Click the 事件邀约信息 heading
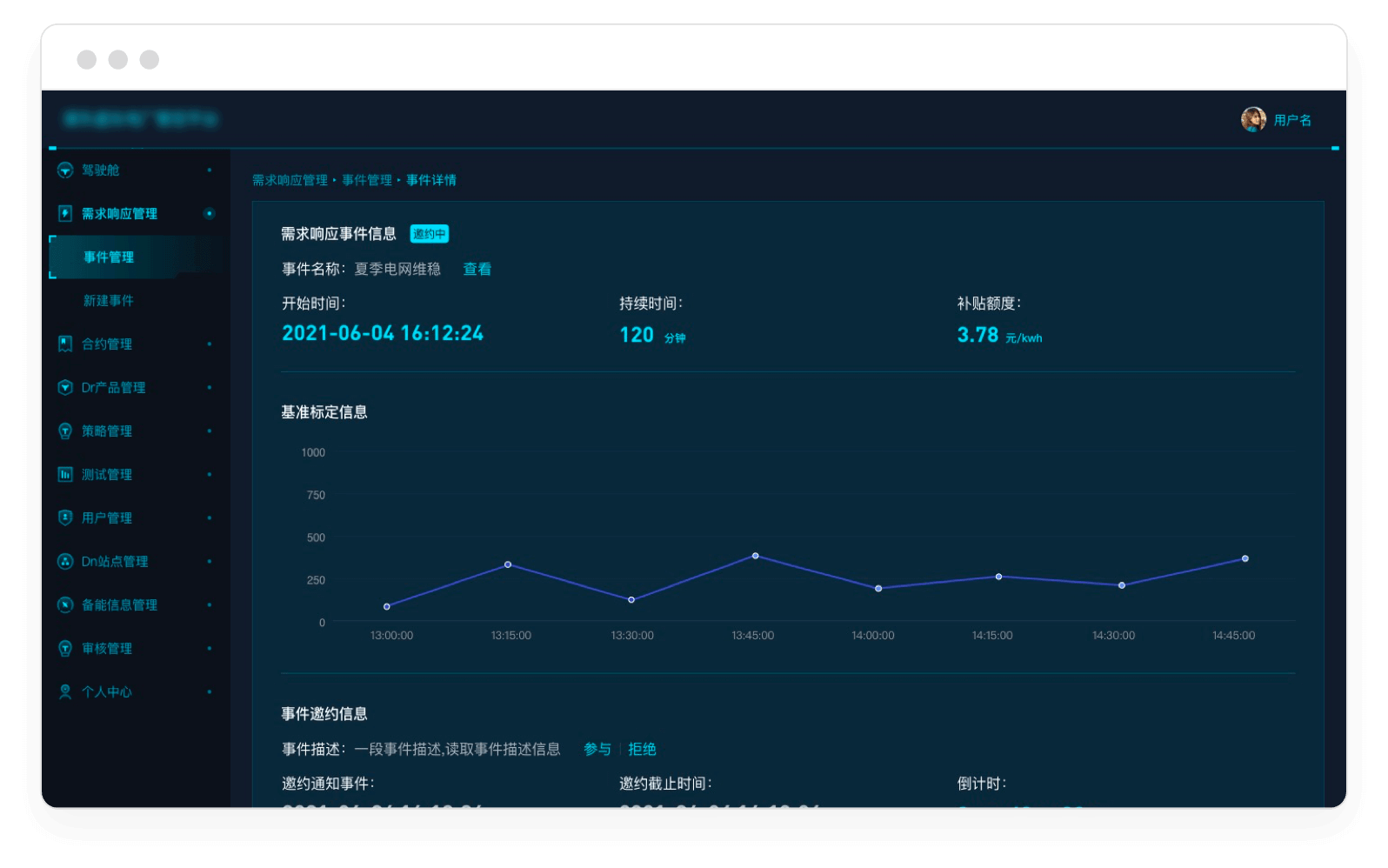 (324, 714)
